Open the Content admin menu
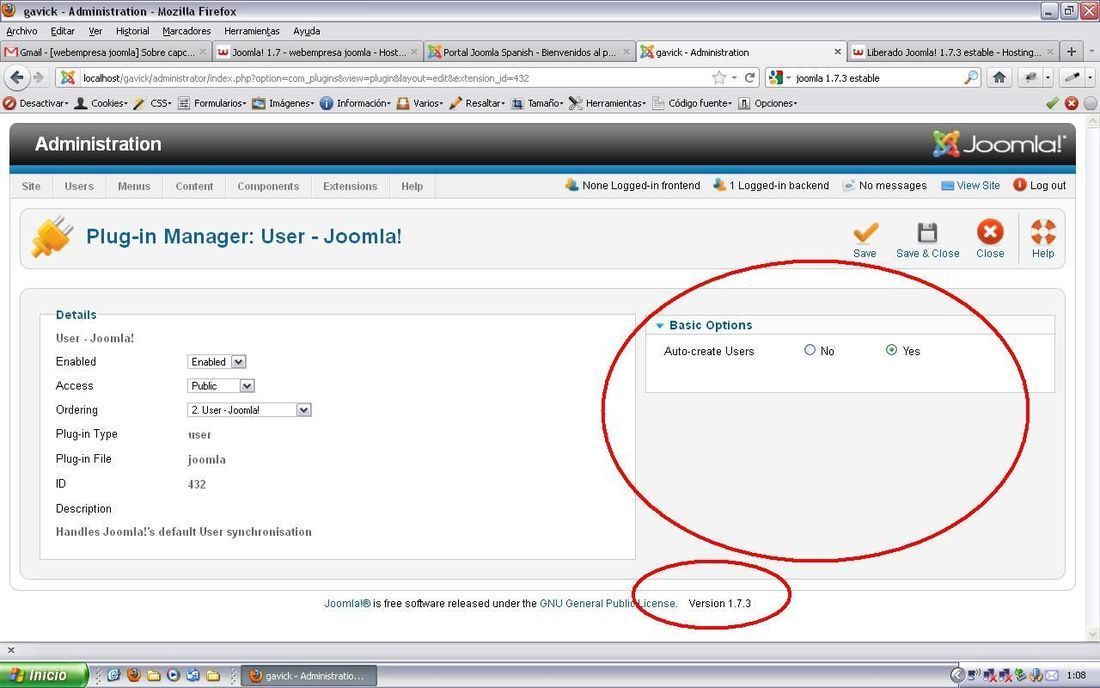The height and width of the screenshot is (688, 1100). click(x=194, y=186)
